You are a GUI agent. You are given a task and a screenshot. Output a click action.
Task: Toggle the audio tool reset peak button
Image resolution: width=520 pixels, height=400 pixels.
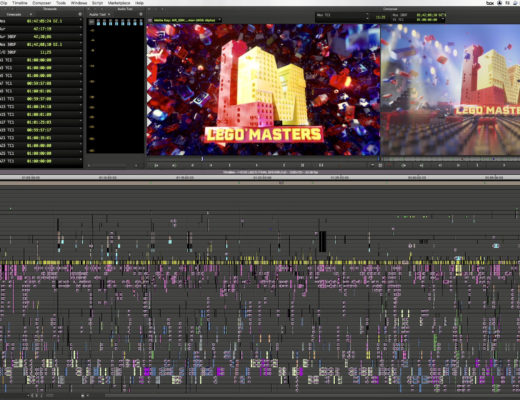pyautogui.click(x=91, y=22)
